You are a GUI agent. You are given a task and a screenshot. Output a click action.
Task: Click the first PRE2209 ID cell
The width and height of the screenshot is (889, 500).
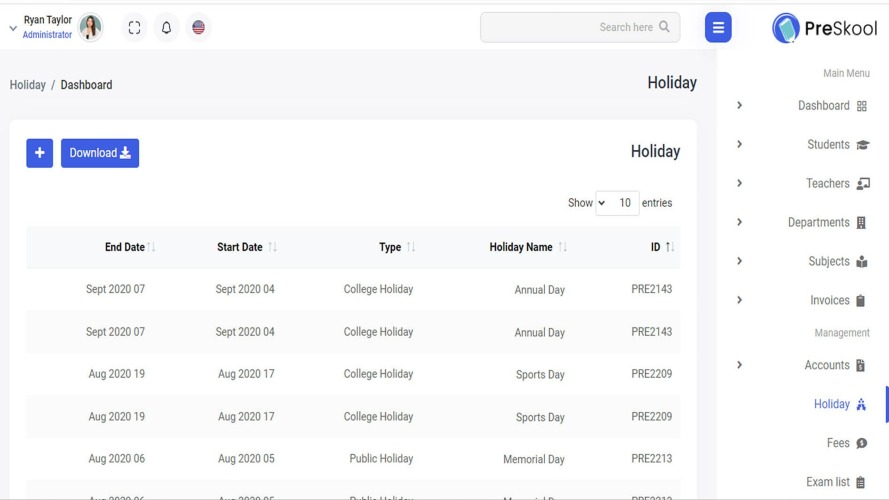[x=651, y=374]
